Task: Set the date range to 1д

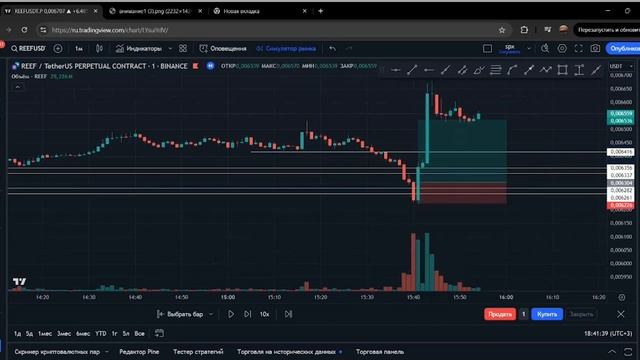Action: (x=17, y=333)
